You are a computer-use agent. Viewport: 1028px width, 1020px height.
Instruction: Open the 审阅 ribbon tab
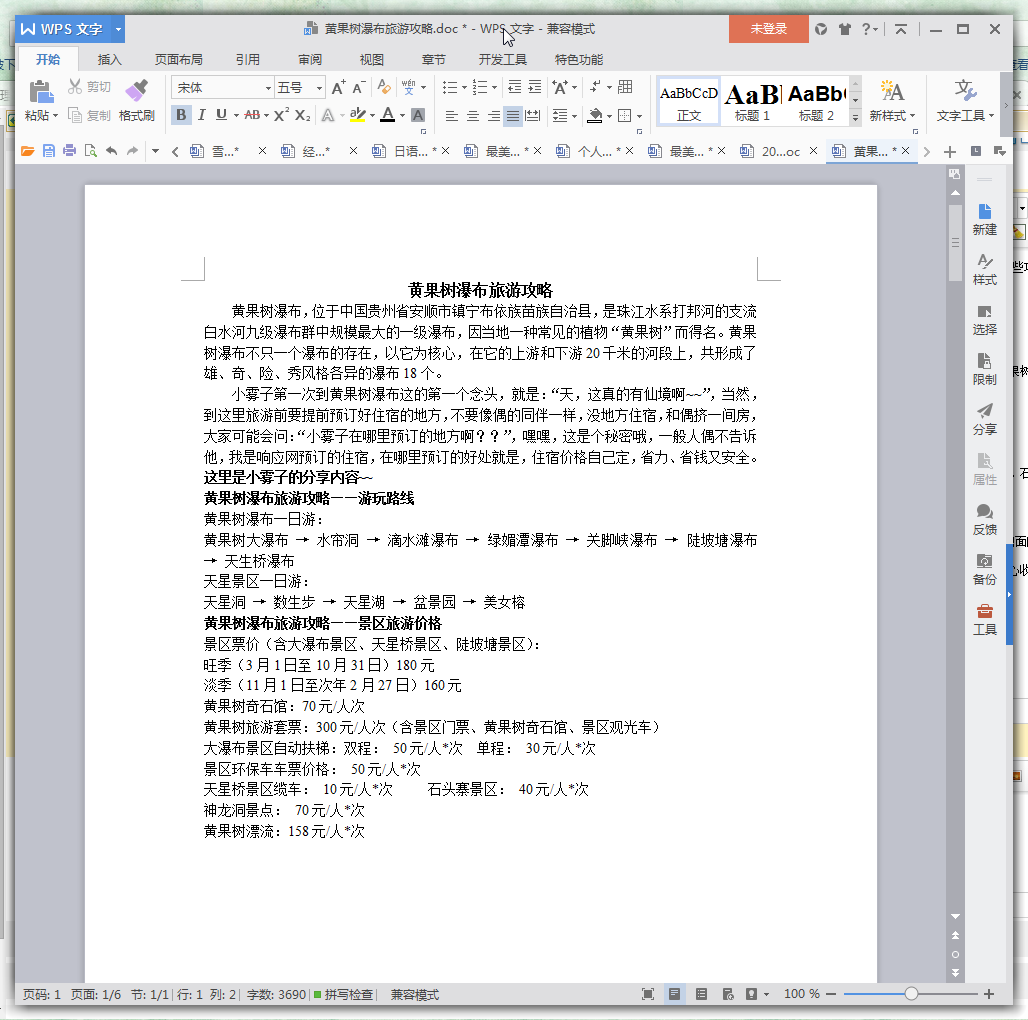pos(309,60)
